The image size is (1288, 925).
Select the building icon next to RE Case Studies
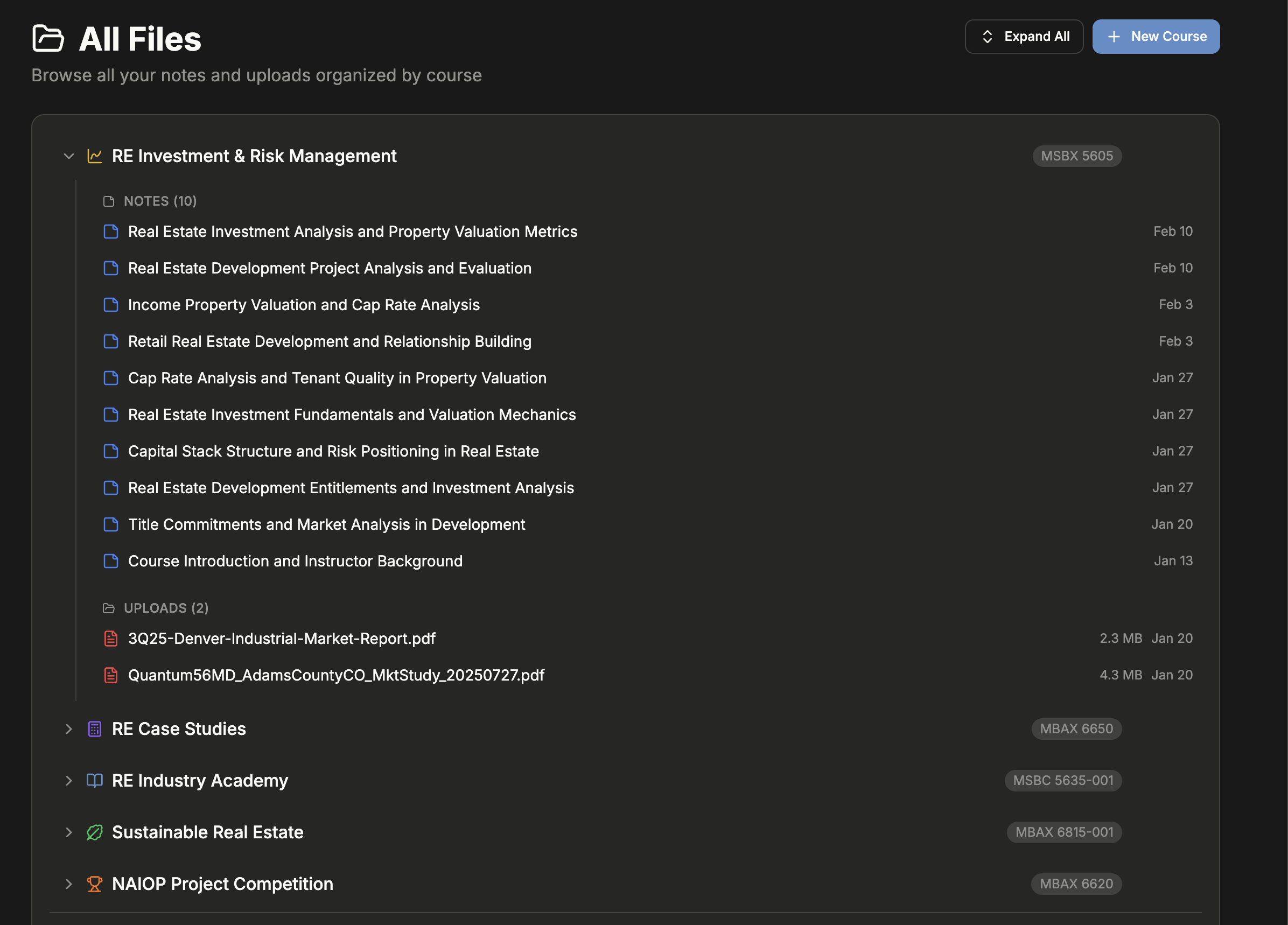tap(94, 728)
